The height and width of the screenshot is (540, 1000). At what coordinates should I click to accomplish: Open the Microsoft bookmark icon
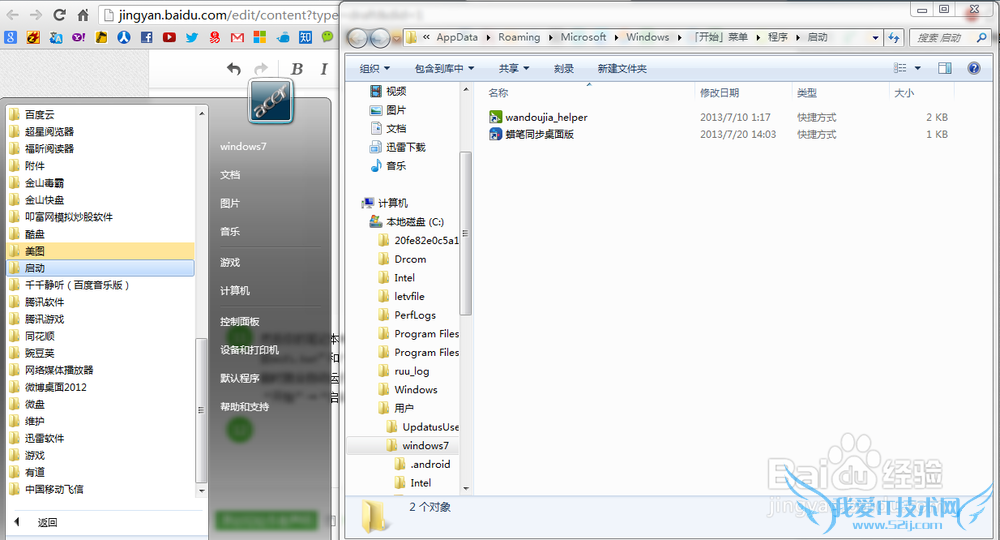260,38
